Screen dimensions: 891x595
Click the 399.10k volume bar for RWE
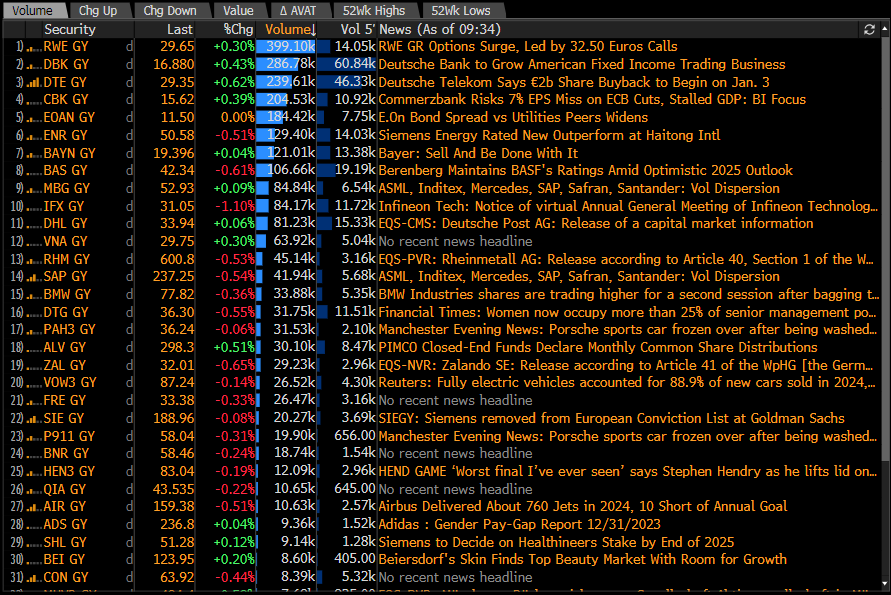(286, 47)
